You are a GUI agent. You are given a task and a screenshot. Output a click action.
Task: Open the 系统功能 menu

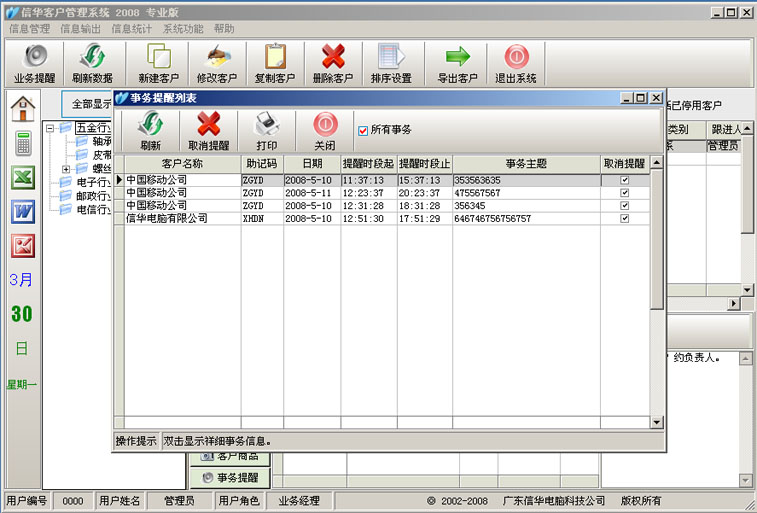point(183,29)
